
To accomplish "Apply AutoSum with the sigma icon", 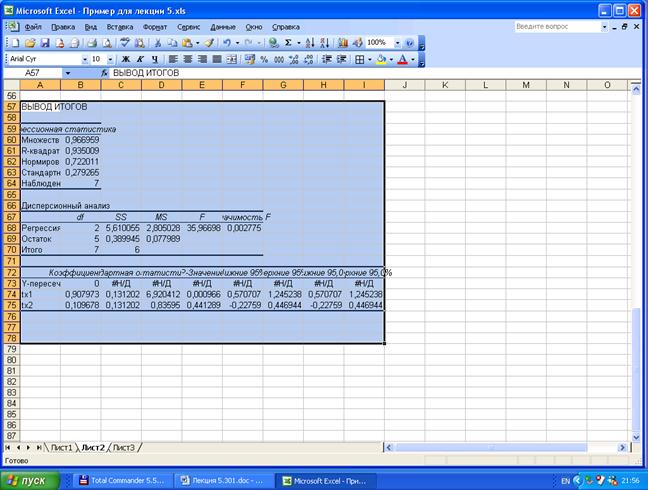I will [288, 43].
